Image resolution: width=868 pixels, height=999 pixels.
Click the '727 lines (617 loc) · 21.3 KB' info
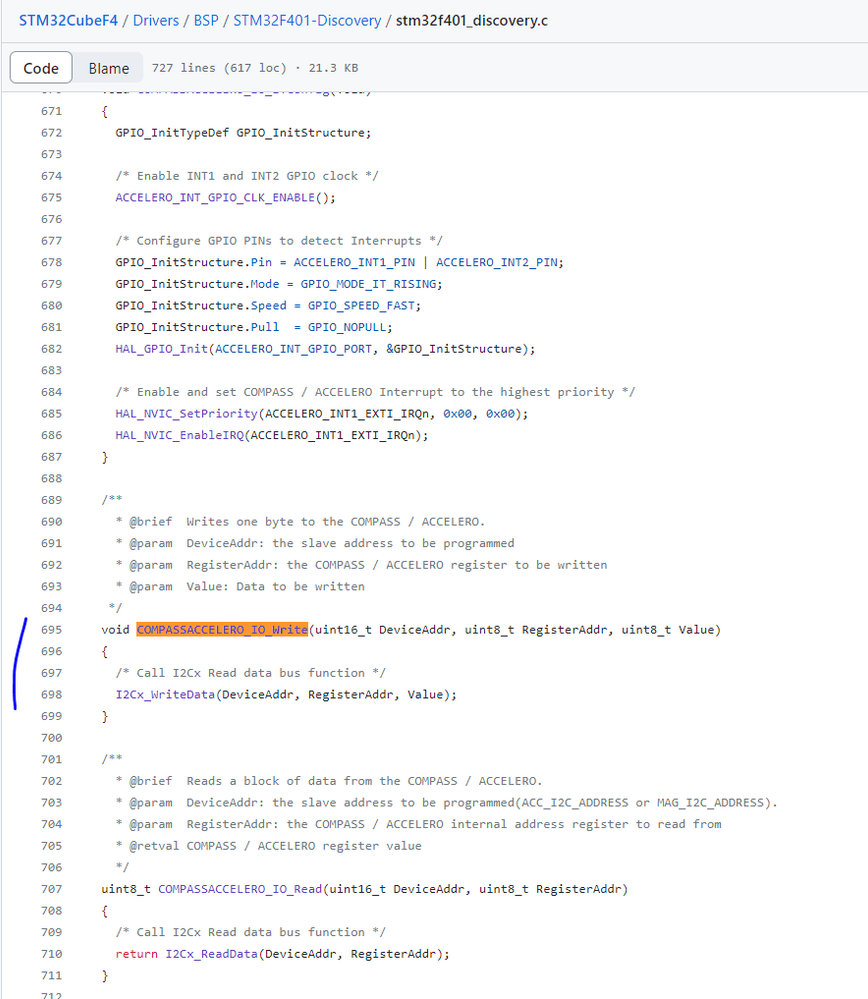[255, 68]
